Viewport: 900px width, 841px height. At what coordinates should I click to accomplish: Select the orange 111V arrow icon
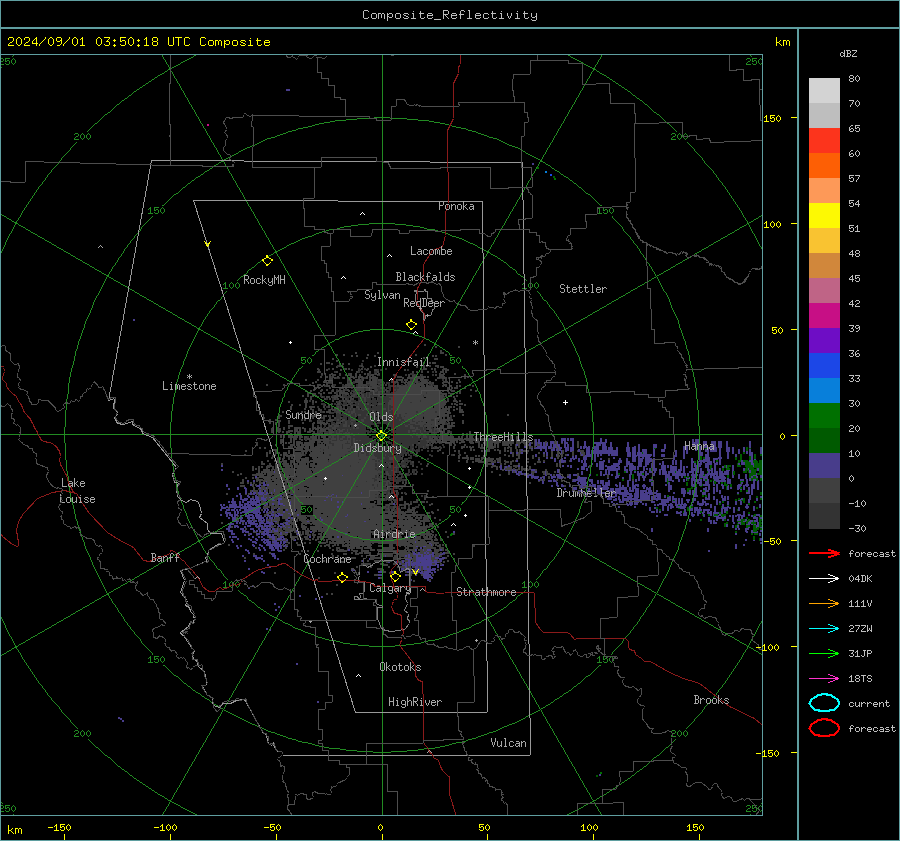coord(824,603)
